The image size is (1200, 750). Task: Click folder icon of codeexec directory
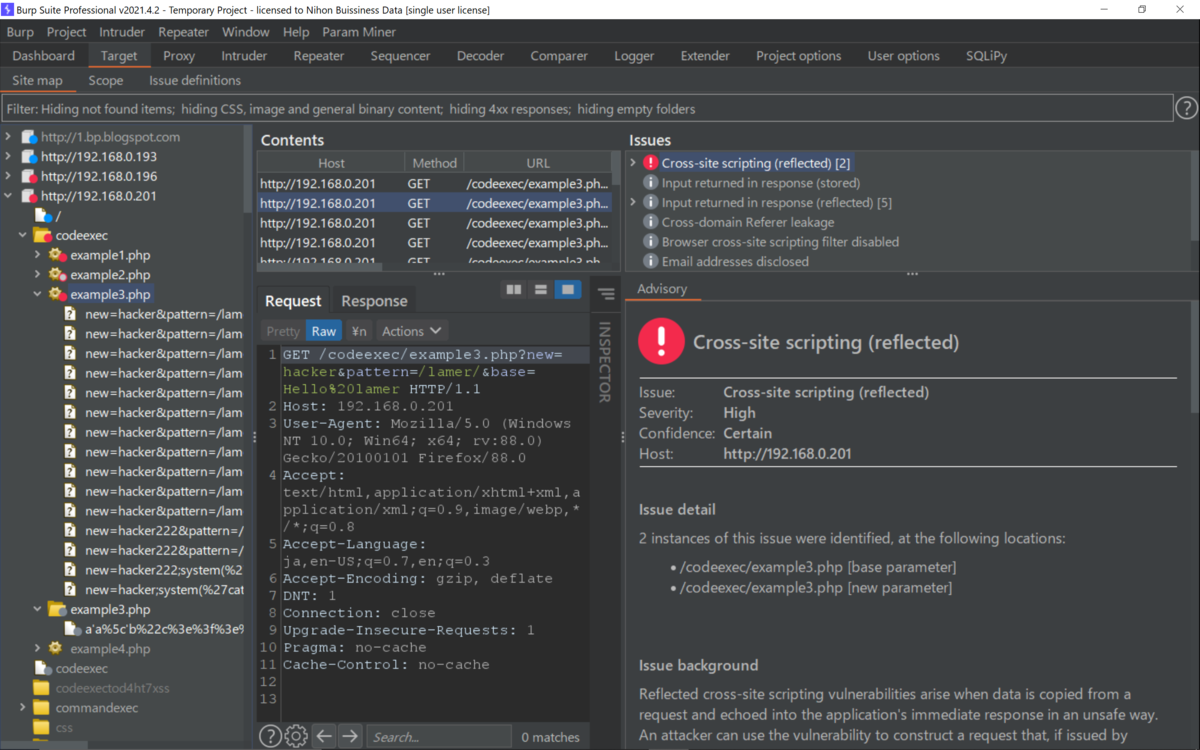pos(42,236)
